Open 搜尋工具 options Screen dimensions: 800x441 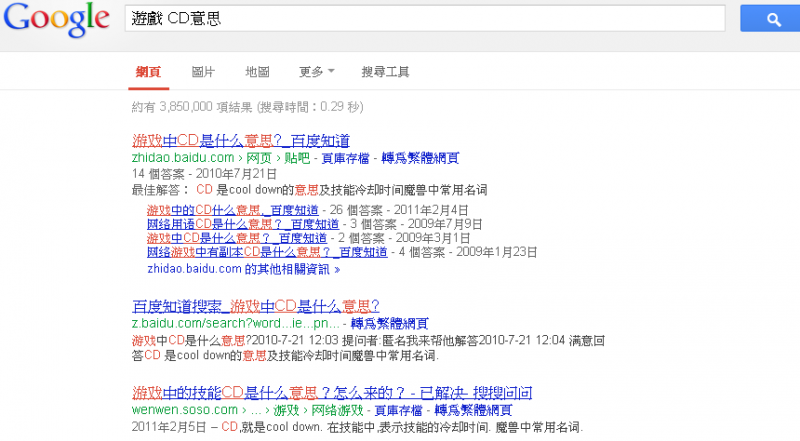pos(385,72)
